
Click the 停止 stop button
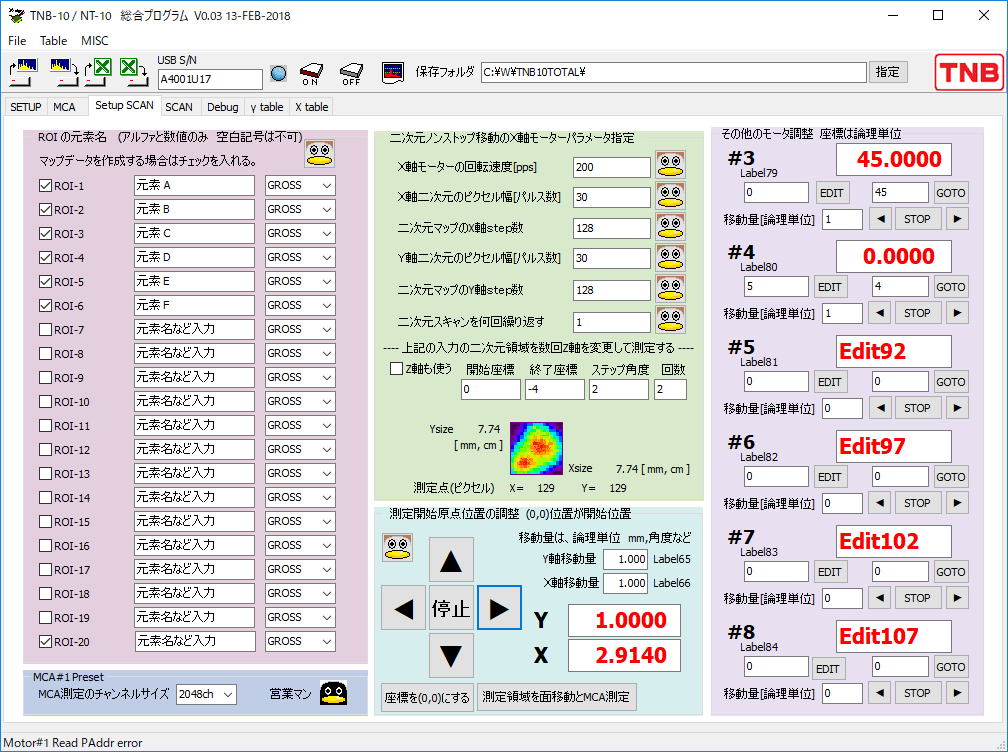(x=451, y=608)
